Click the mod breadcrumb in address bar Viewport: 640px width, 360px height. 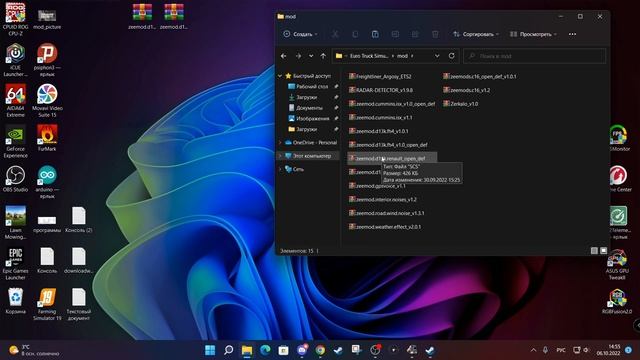(402, 56)
